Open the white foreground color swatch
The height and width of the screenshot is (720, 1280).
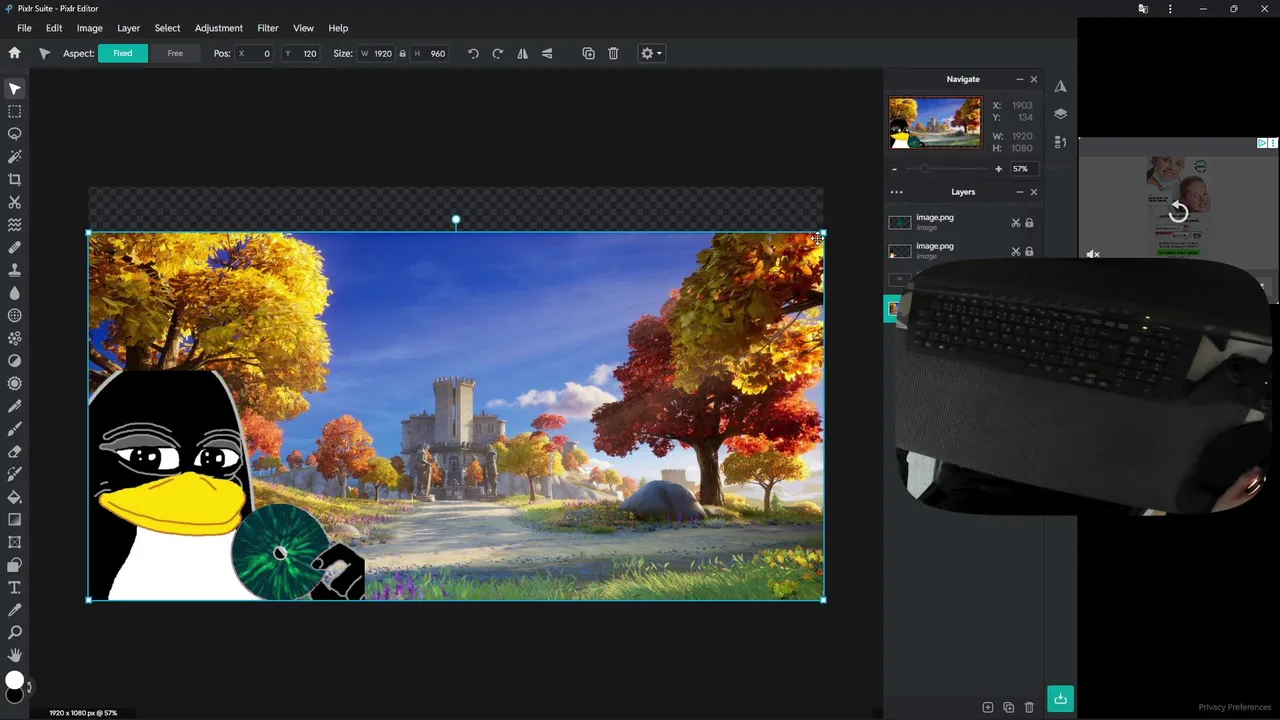point(14,681)
